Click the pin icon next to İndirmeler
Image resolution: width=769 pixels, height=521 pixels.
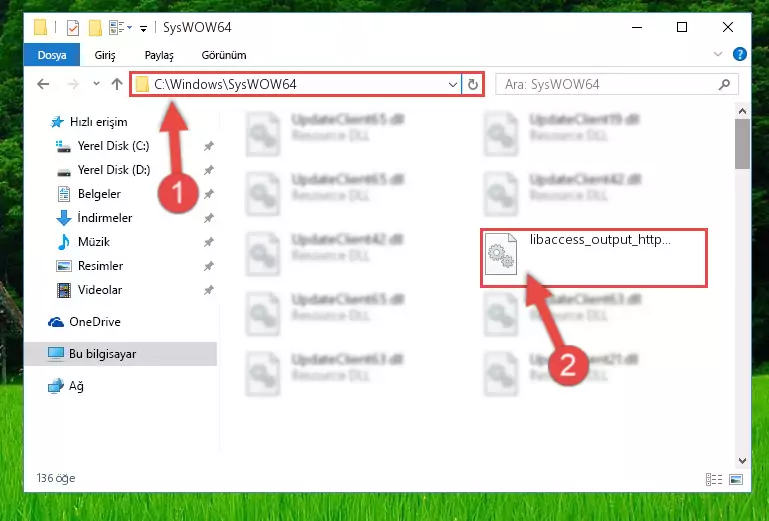[x=208, y=218]
